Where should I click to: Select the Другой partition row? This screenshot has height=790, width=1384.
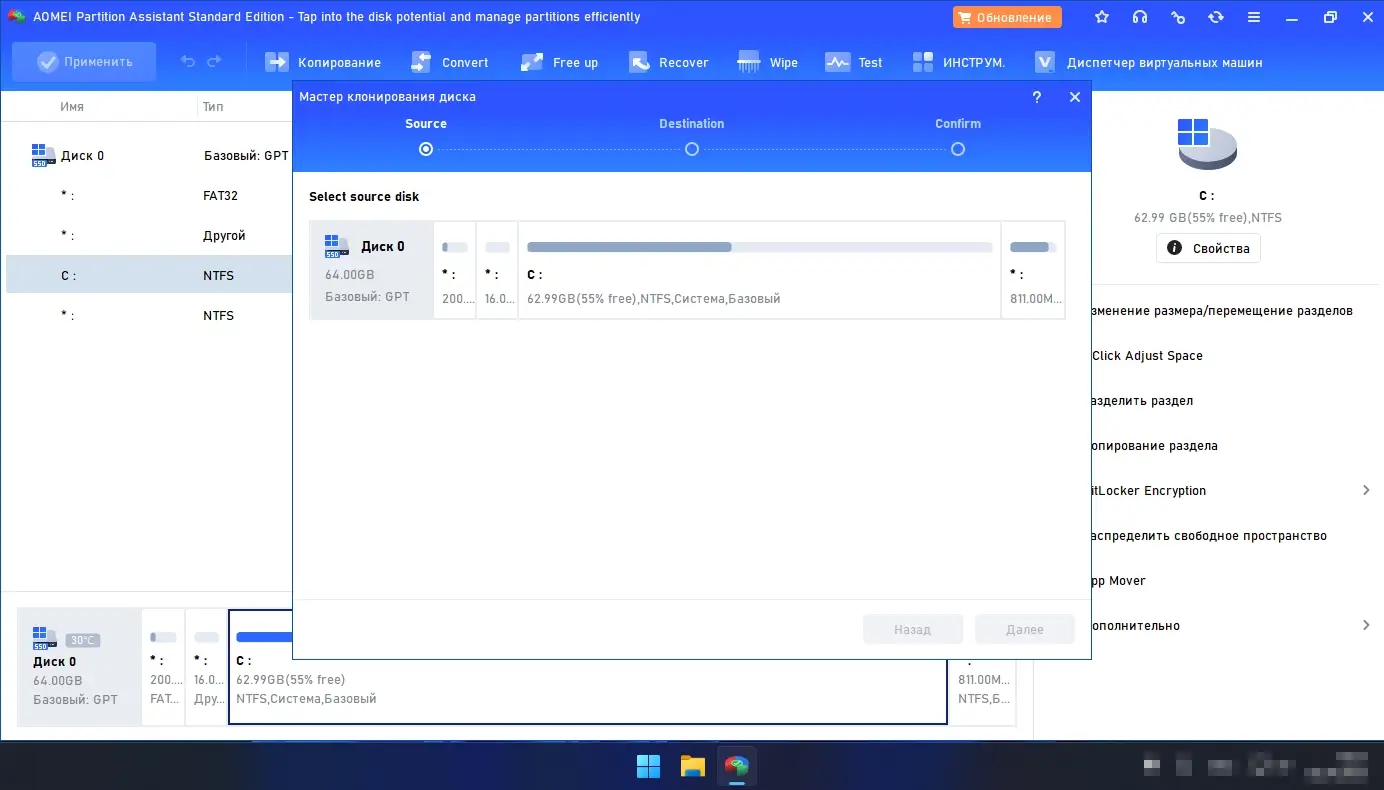click(150, 236)
